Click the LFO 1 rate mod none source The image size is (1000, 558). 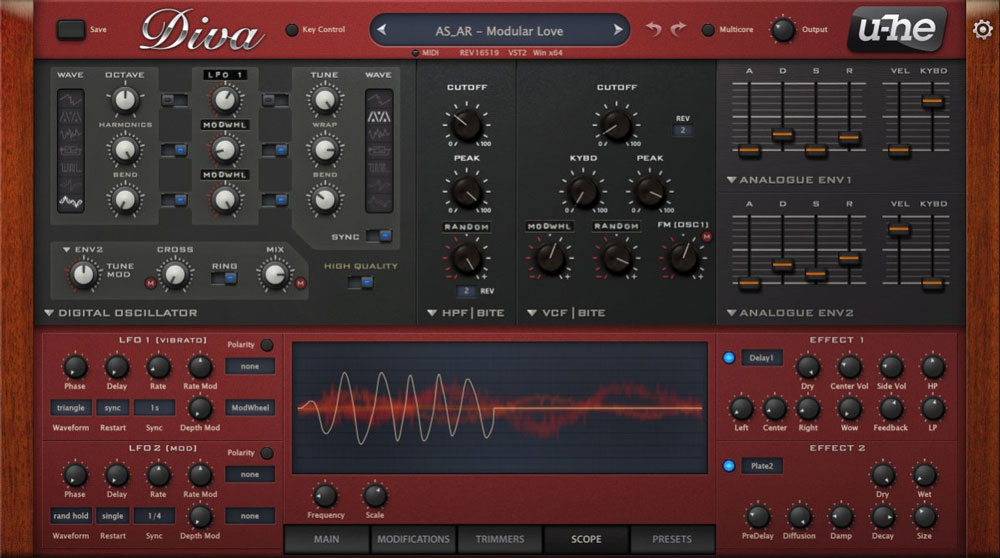coord(250,367)
